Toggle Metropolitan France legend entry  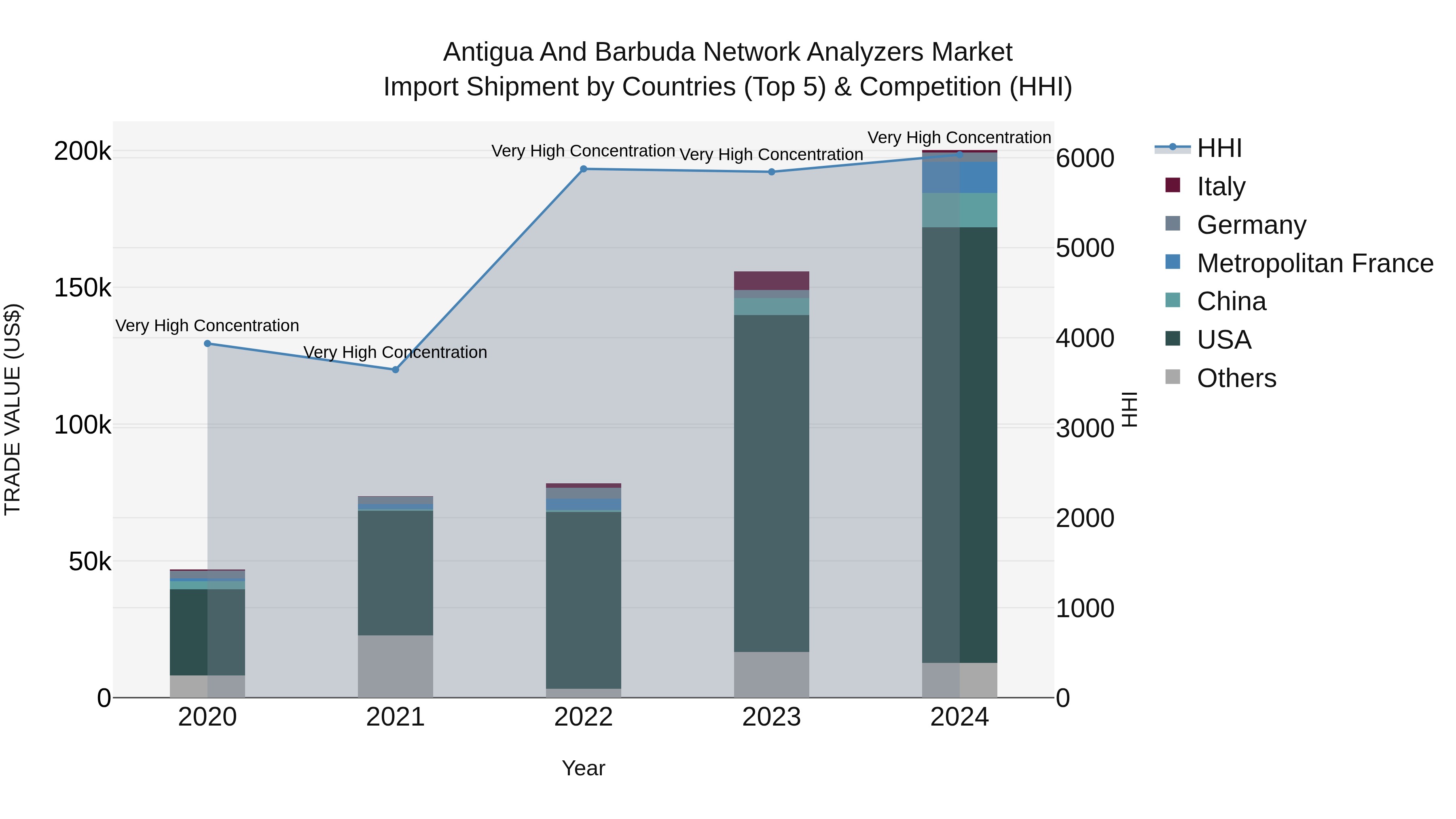click(1299, 263)
